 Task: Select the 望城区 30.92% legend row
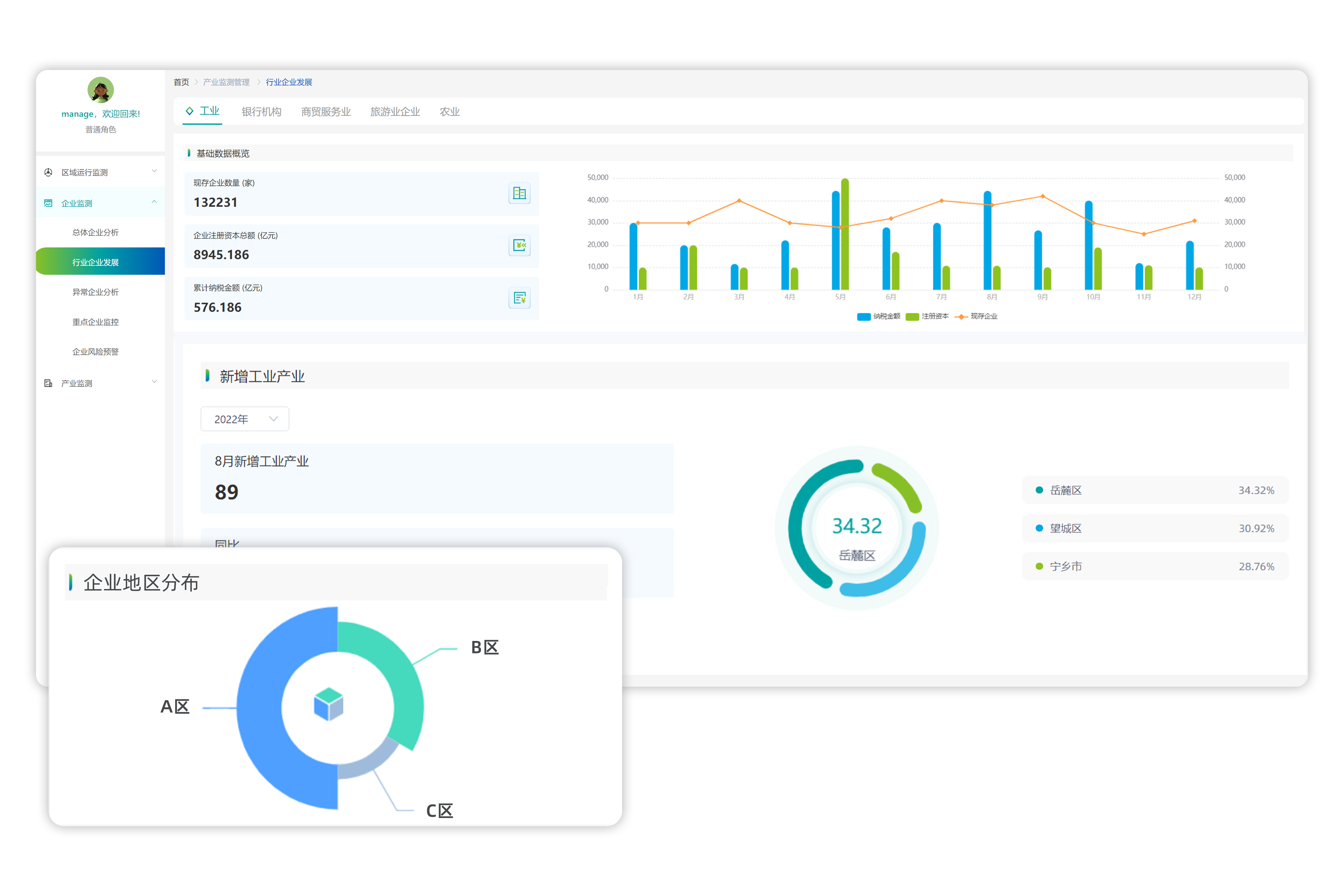point(1155,529)
